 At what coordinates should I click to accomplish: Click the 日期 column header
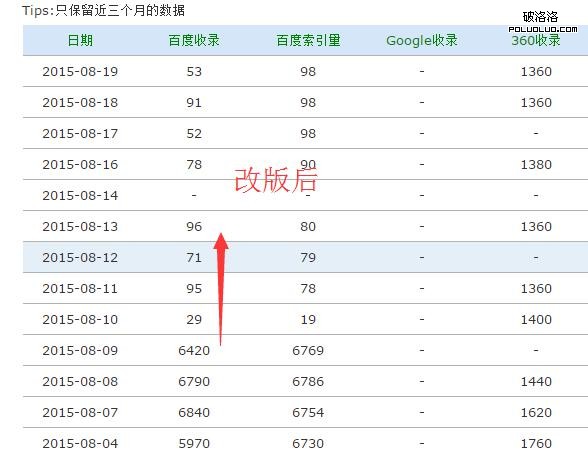pos(80,40)
